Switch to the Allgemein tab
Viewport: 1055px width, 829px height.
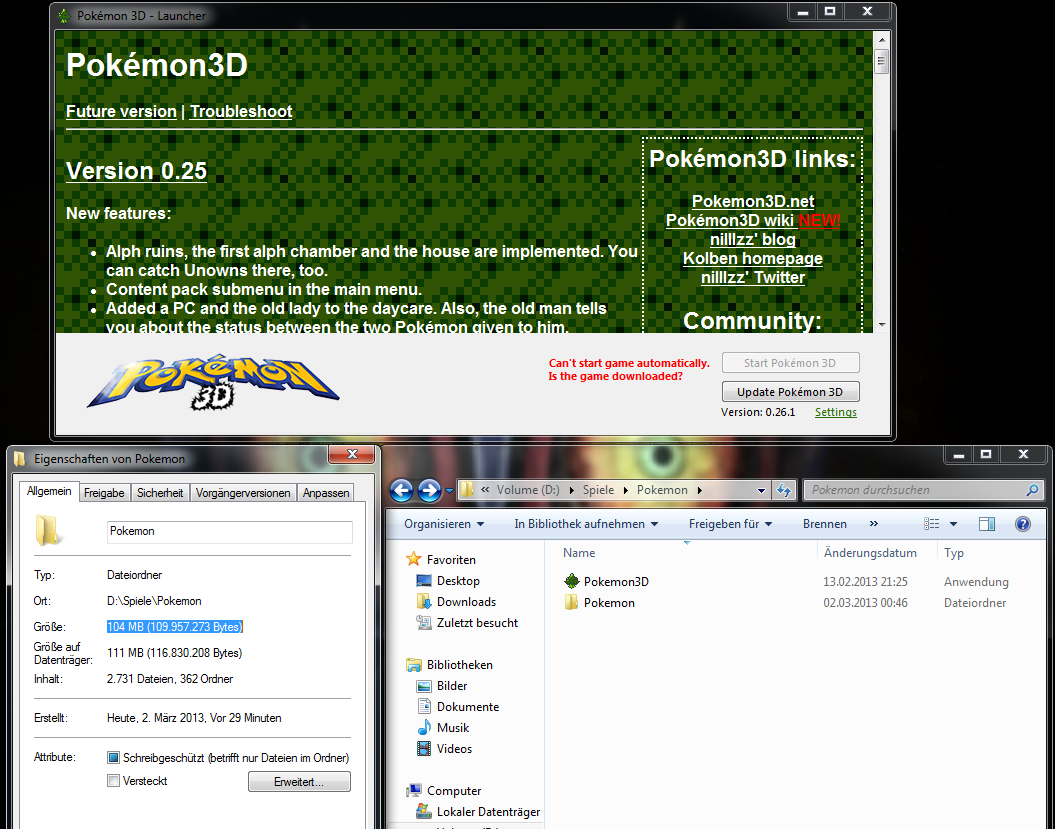coord(49,491)
